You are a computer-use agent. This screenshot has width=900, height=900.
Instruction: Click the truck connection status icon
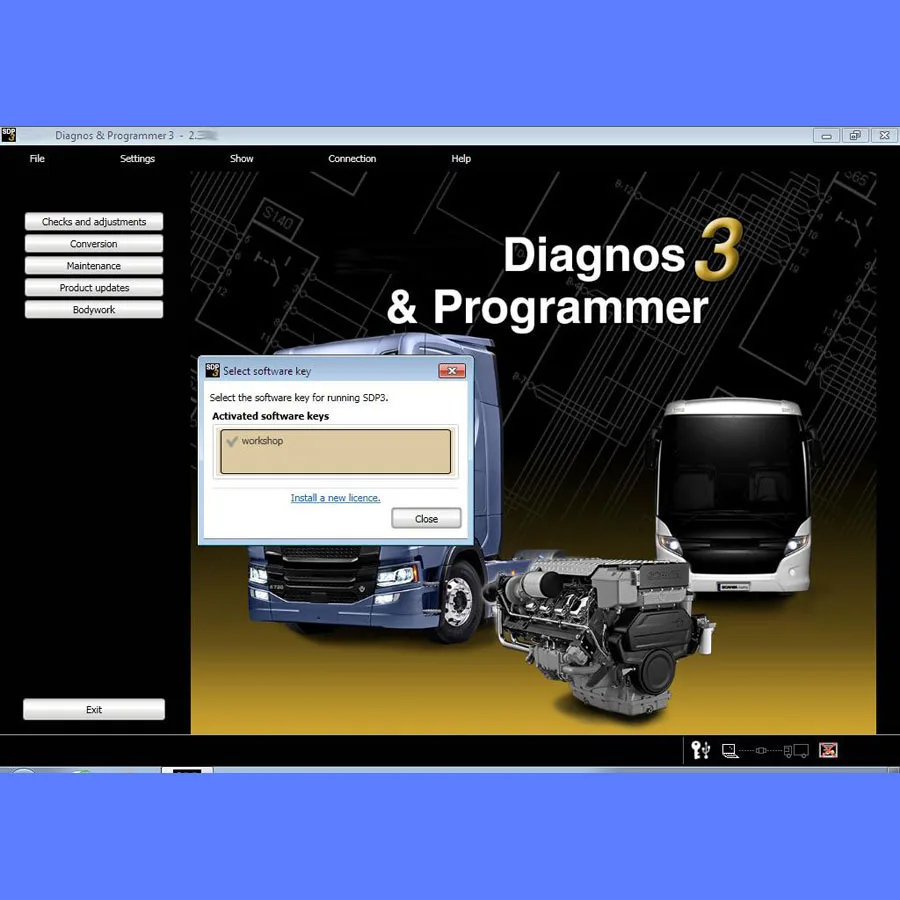796,750
